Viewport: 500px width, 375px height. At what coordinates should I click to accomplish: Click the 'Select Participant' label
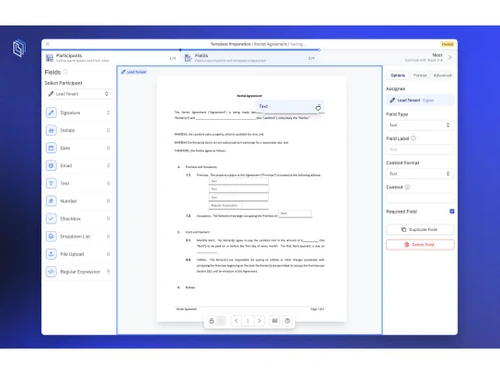pos(63,83)
